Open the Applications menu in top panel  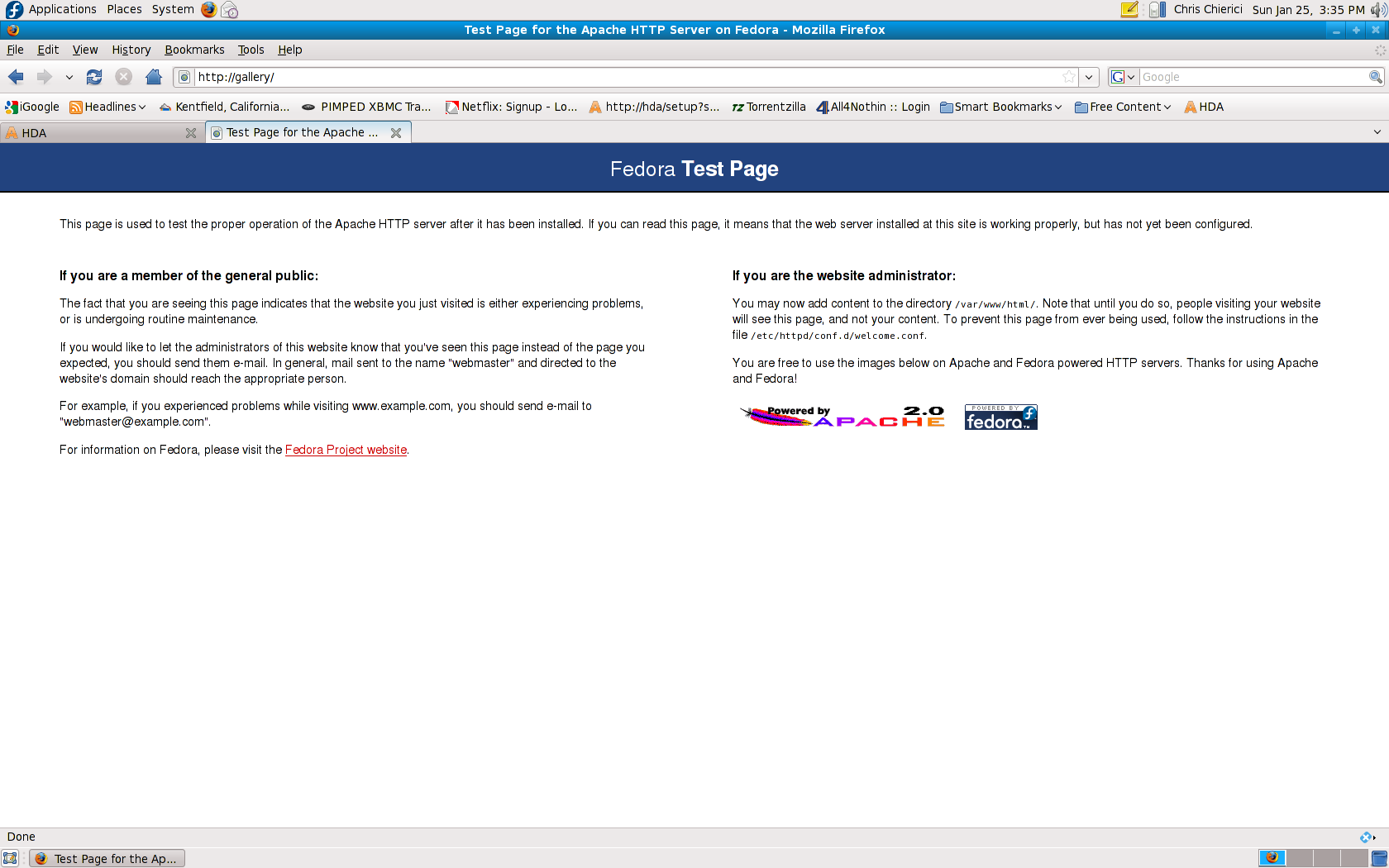[x=63, y=9]
